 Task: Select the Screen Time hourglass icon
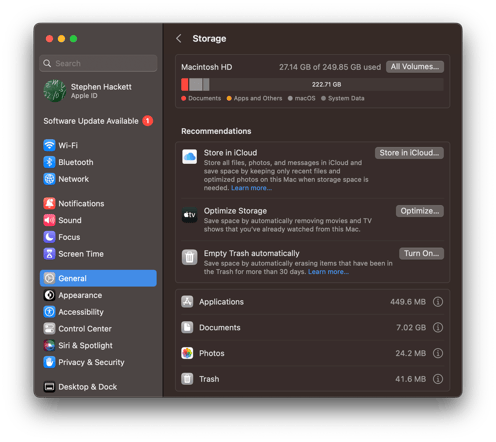pos(49,254)
